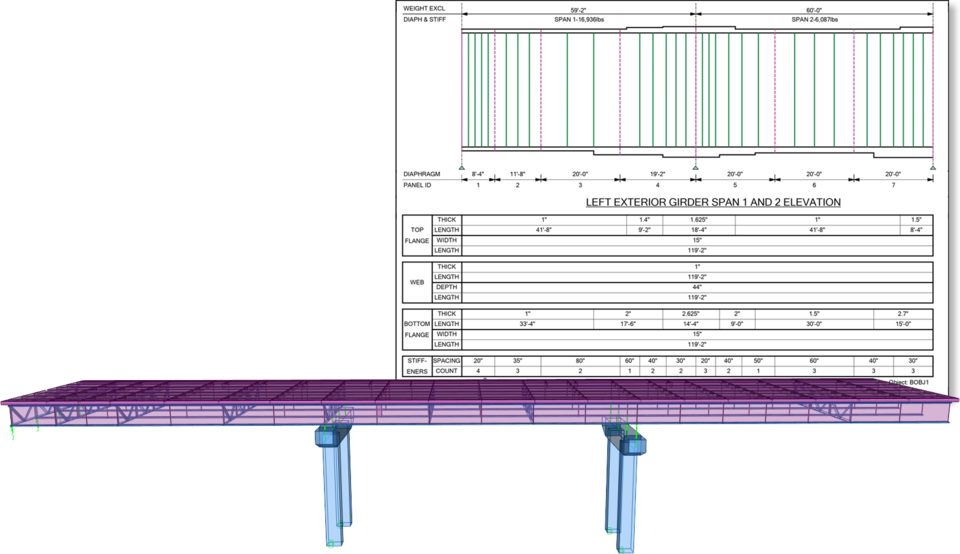
Task: Click the left abutment support triangle symbol
Action: [461, 167]
